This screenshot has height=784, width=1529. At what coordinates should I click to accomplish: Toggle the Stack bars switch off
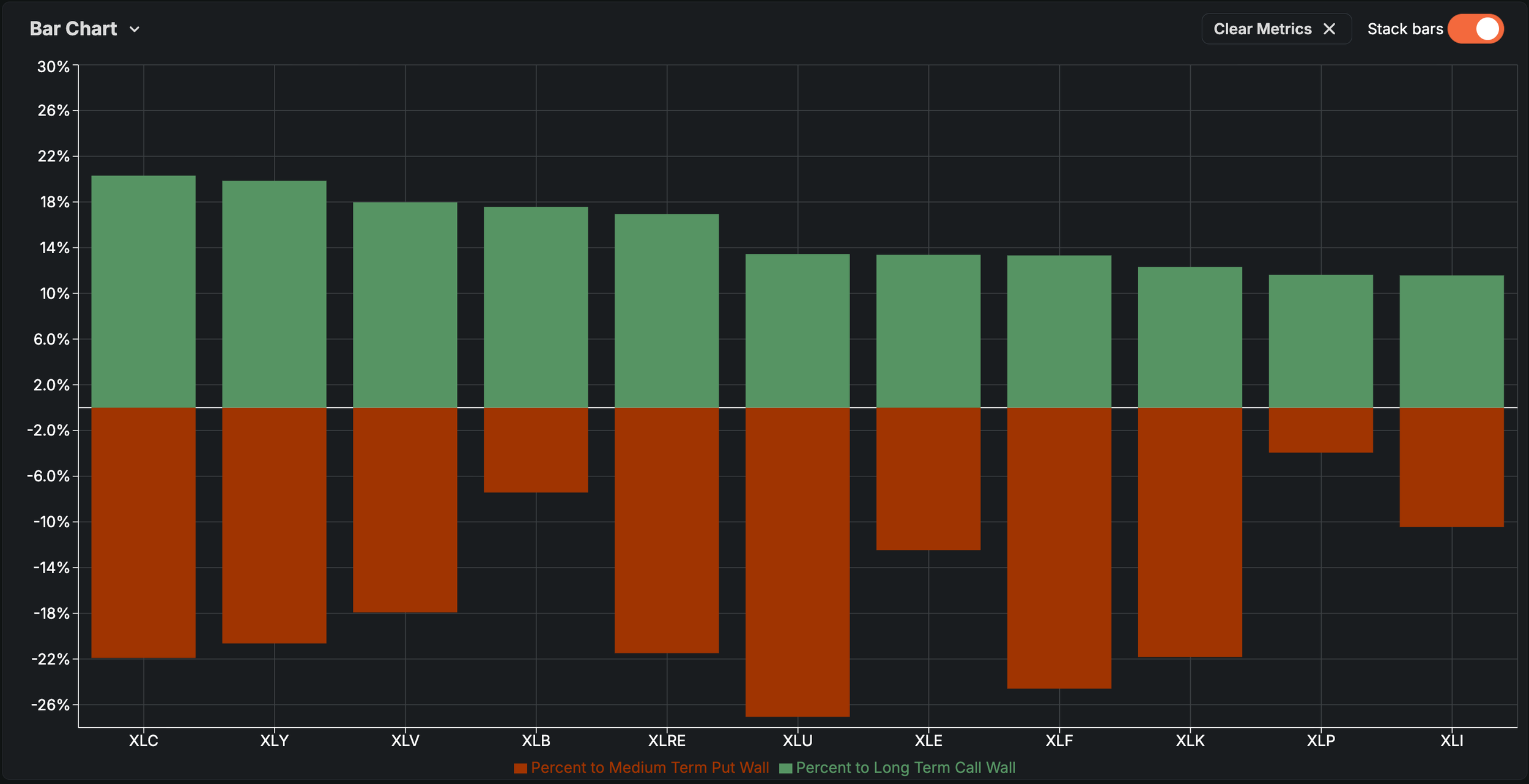point(1475,29)
